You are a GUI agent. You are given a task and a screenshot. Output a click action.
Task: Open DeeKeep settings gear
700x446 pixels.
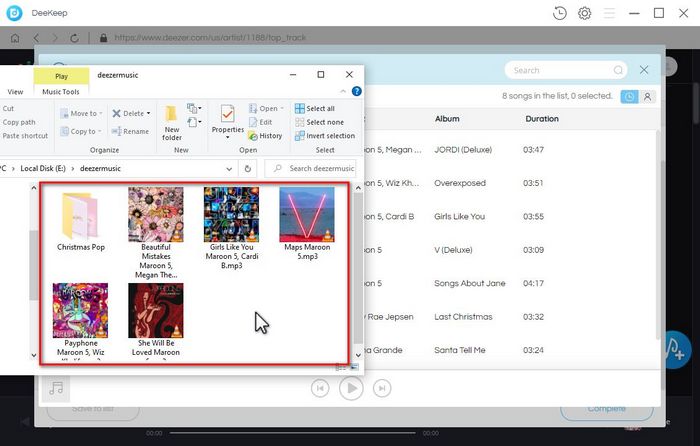584,13
